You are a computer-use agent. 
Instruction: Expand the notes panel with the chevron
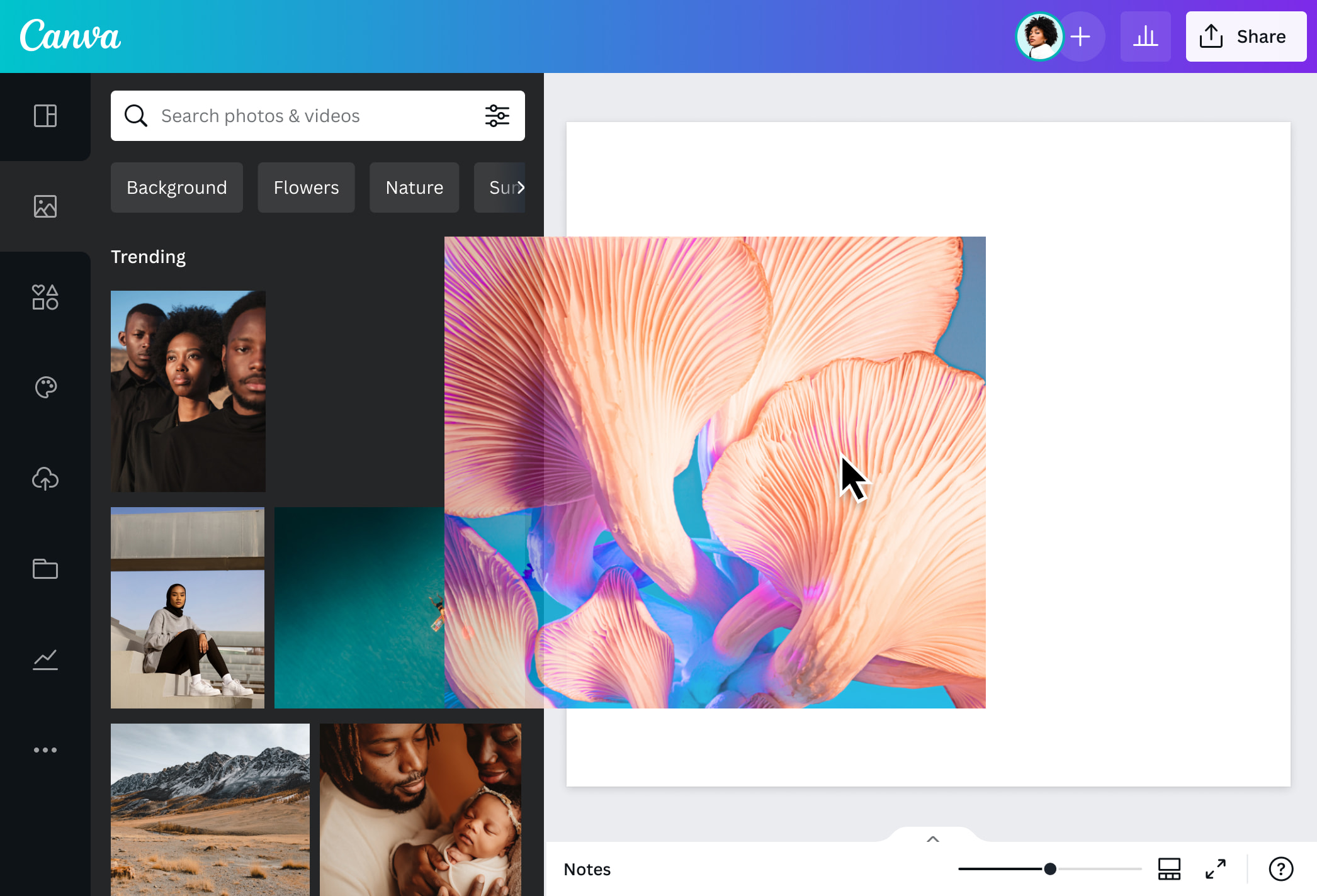[x=933, y=839]
